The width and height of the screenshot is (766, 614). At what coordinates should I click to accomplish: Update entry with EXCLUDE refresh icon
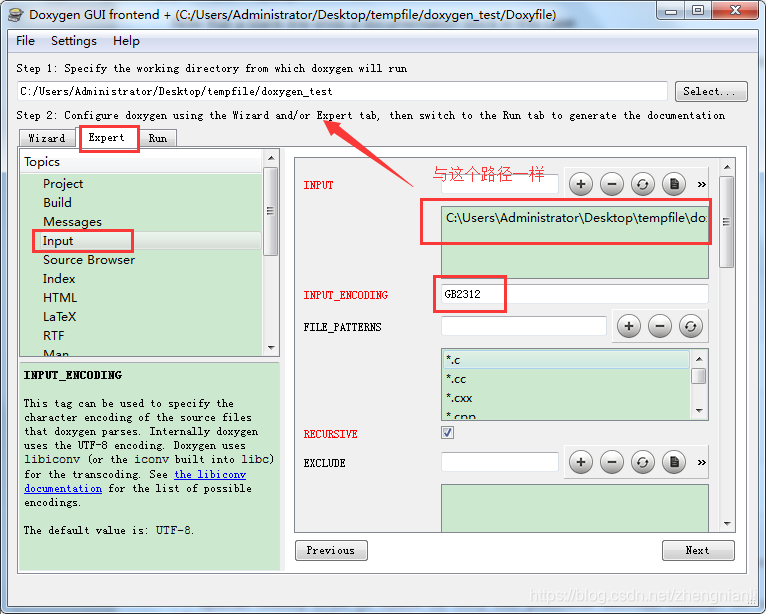coord(642,462)
